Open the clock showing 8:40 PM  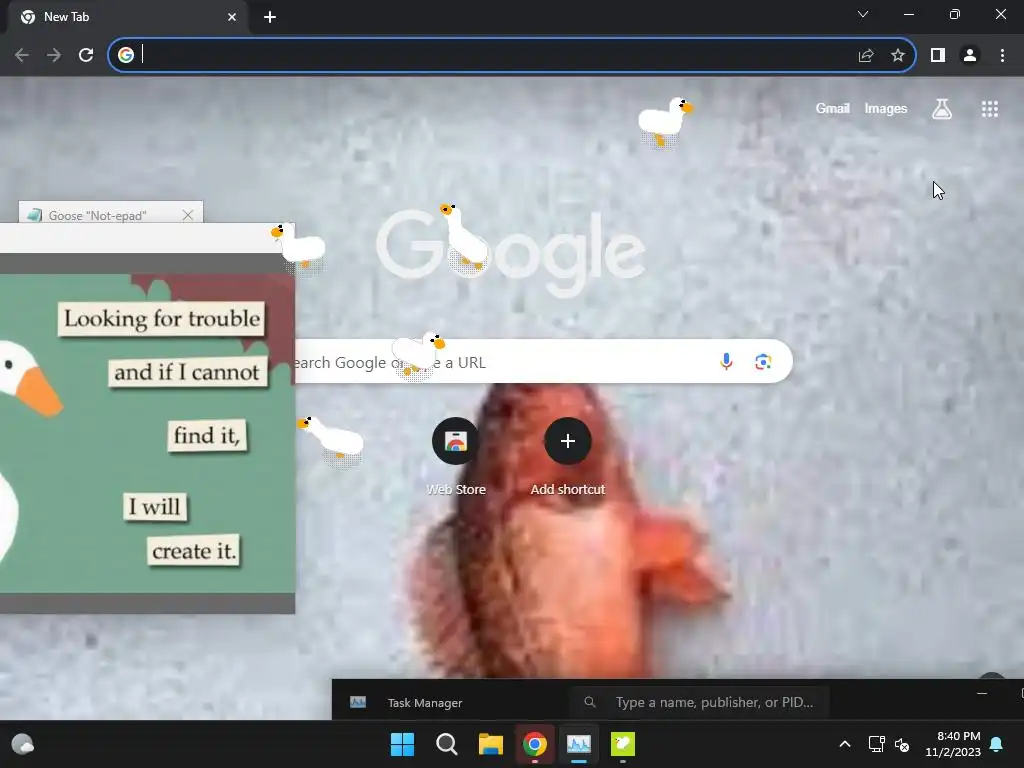[953, 744]
